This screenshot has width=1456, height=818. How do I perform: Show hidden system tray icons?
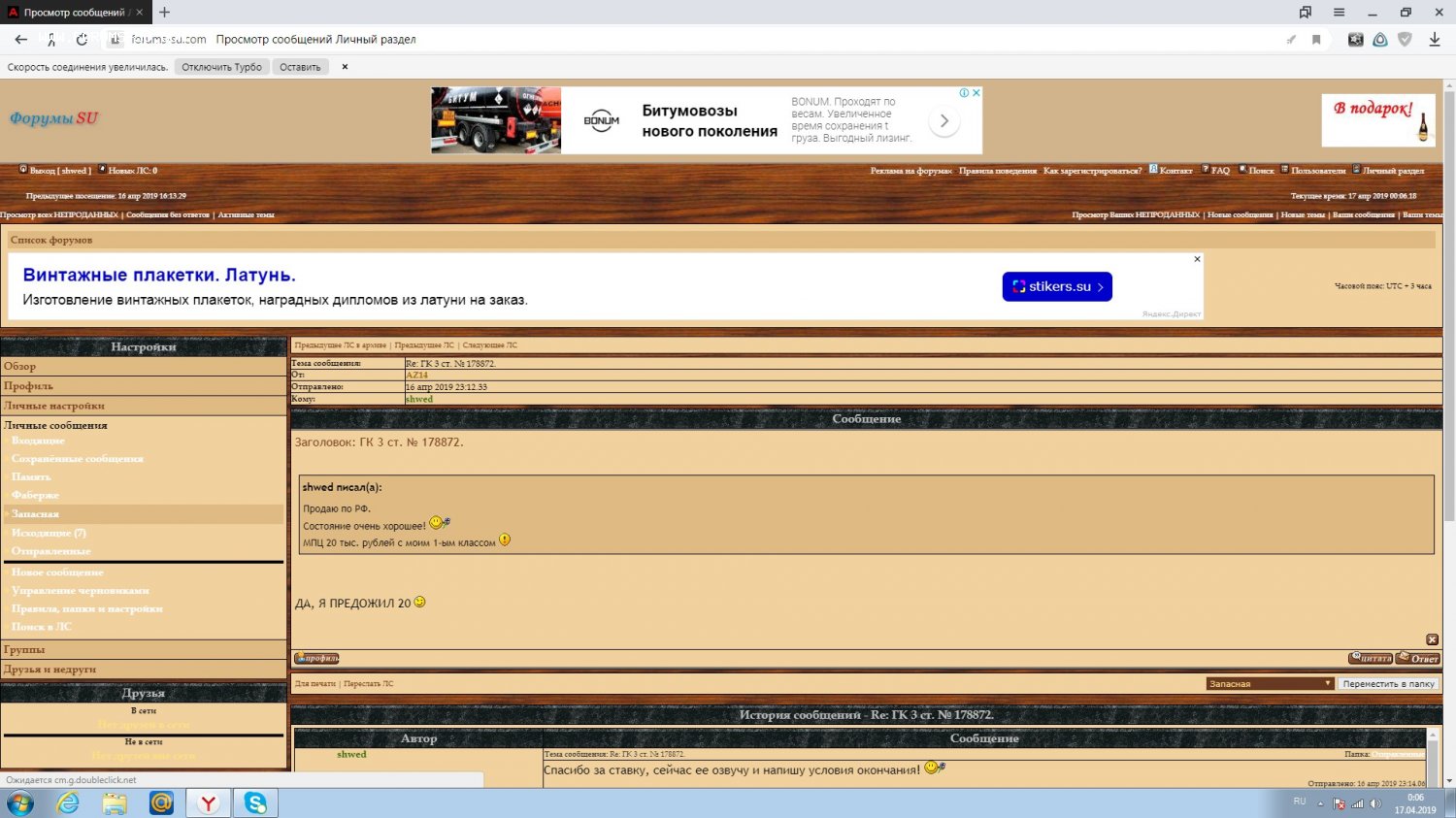pos(1320,803)
